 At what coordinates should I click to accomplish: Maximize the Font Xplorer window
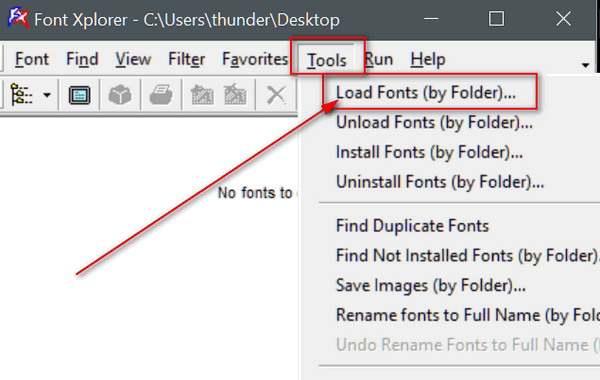tap(496, 18)
